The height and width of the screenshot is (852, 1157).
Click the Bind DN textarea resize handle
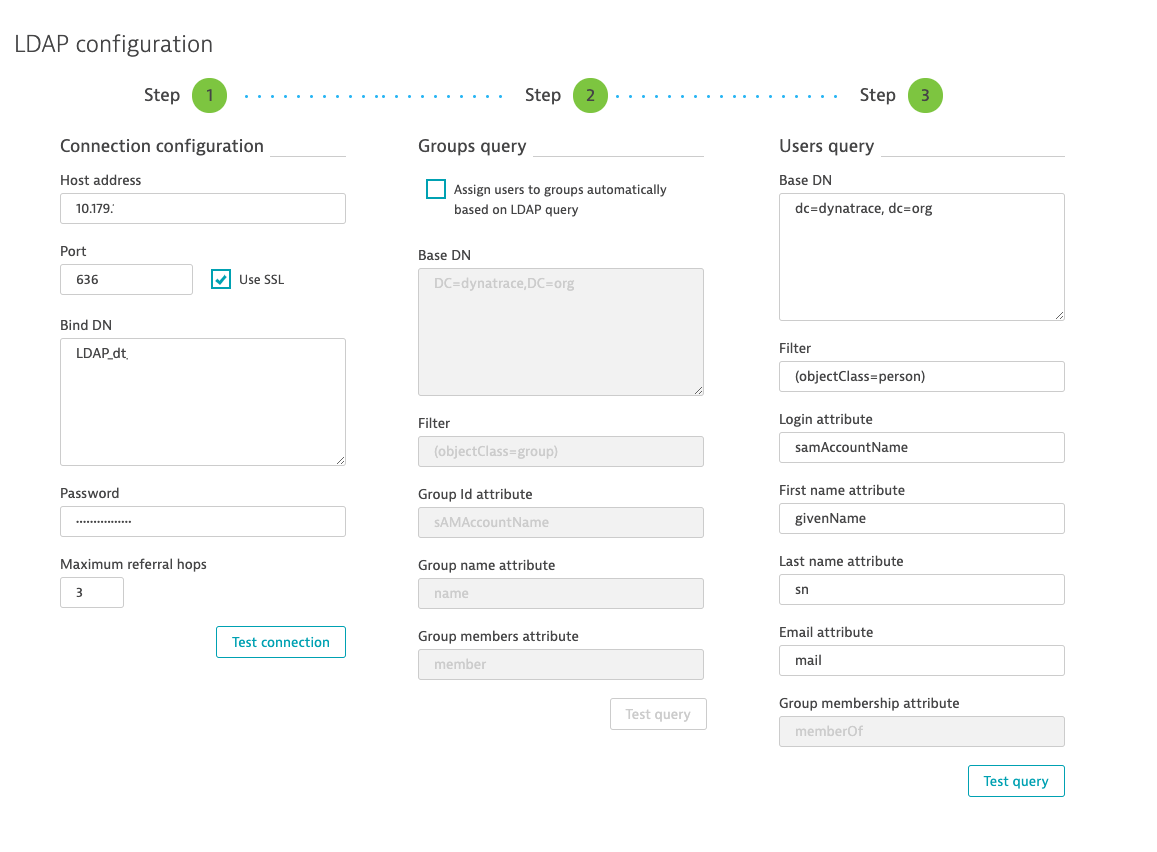340,460
